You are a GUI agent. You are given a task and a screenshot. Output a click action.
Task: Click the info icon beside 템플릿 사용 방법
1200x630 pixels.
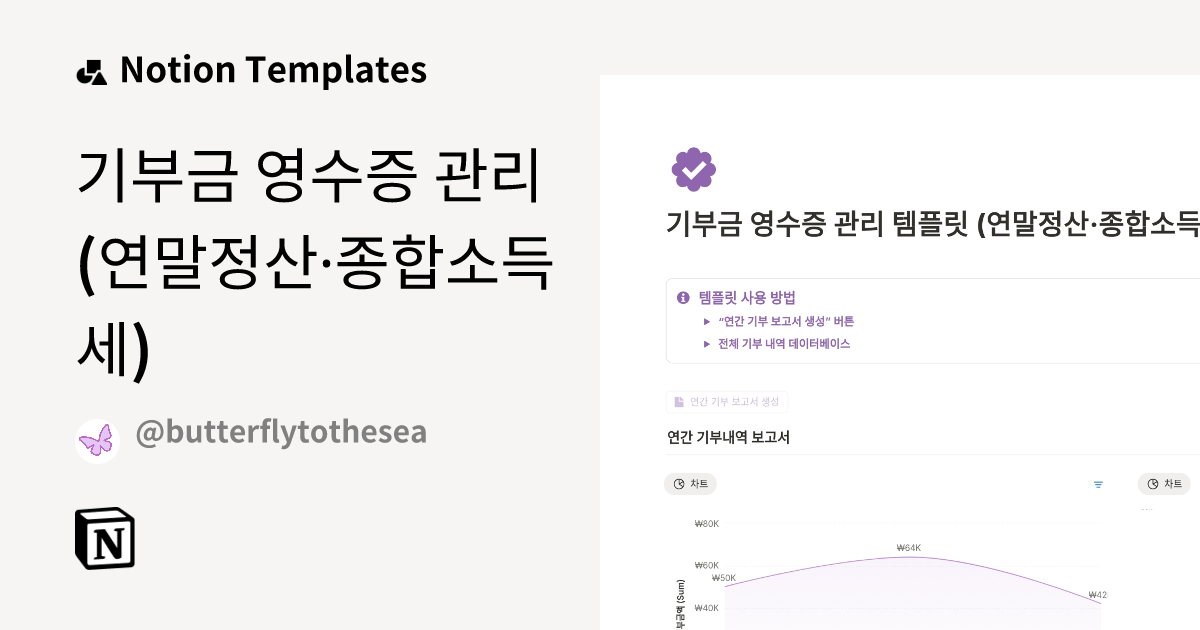(x=683, y=297)
